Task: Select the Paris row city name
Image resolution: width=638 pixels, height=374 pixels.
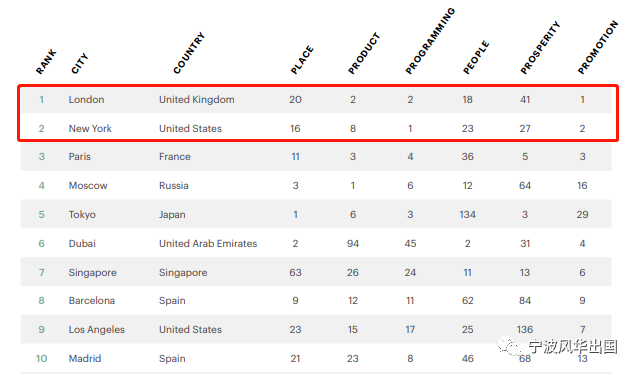Action: pos(80,157)
